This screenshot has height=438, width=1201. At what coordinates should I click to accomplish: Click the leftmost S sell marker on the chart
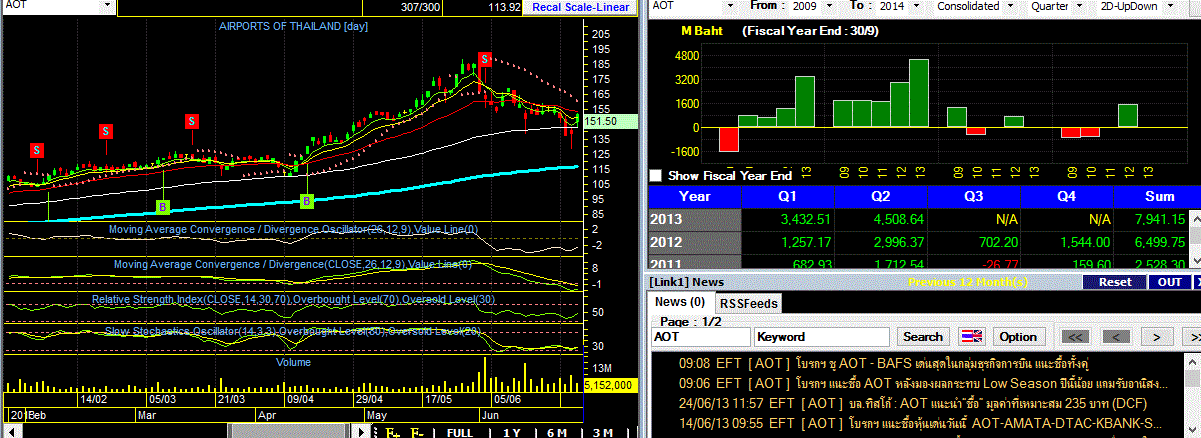(x=37, y=150)
